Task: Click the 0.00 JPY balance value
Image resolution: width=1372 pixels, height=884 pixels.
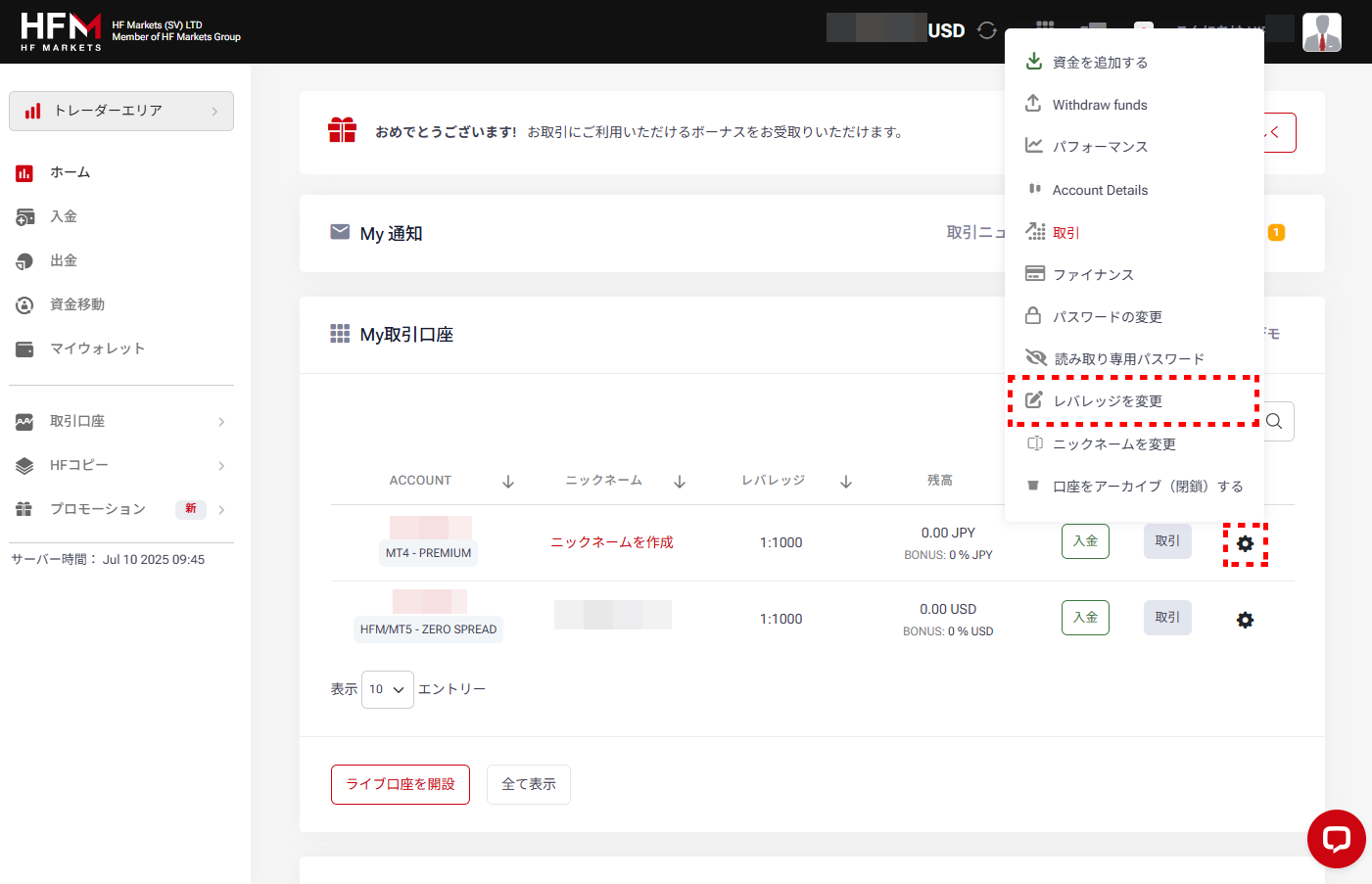Action: pyautogui.click(x=948, y=533)
